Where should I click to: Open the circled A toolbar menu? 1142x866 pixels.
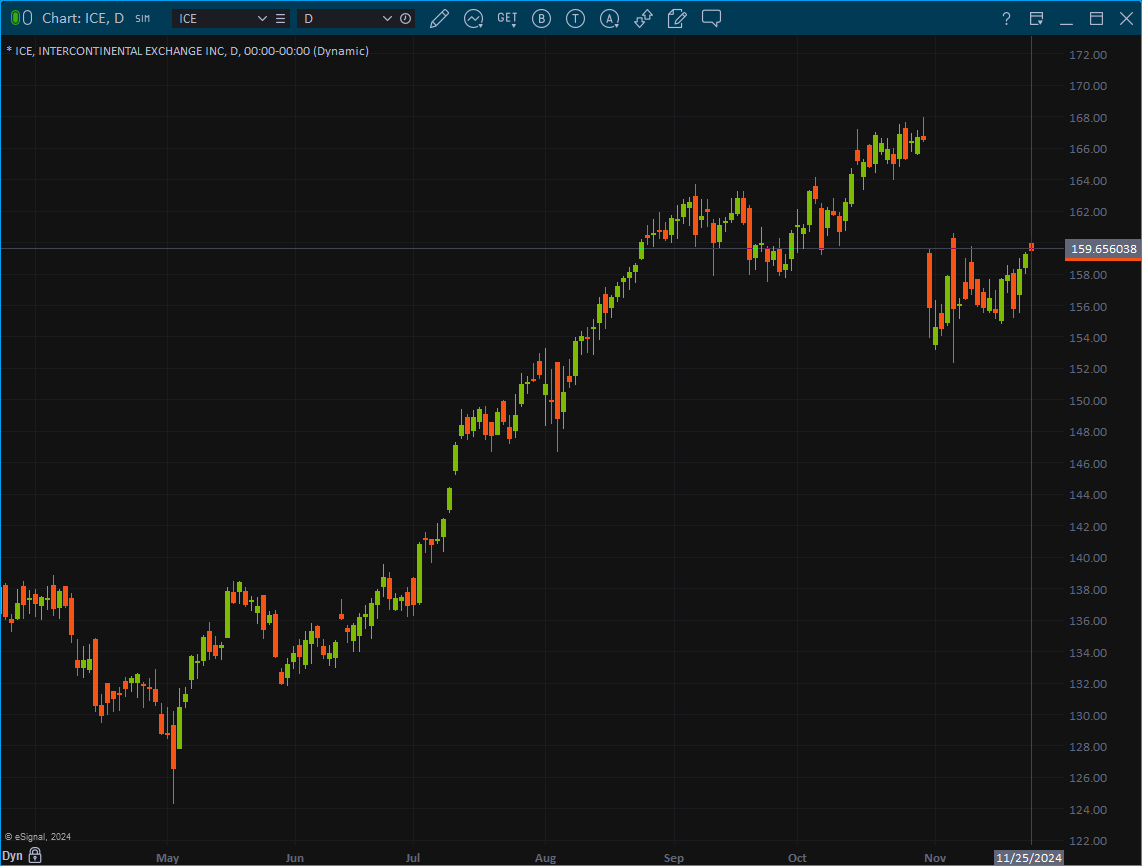pyautogui.click(x=610, y=19)
